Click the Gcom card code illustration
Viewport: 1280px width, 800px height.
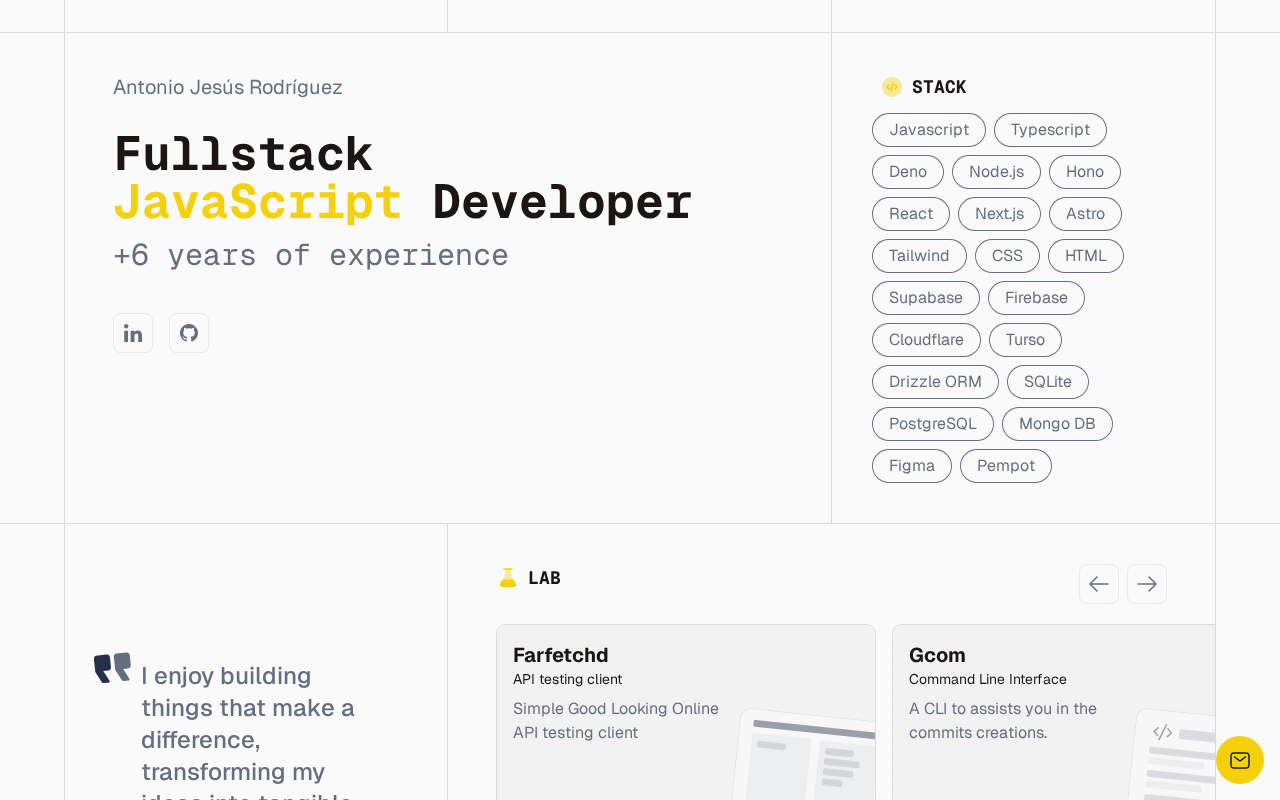click(x=1172, y=754)
